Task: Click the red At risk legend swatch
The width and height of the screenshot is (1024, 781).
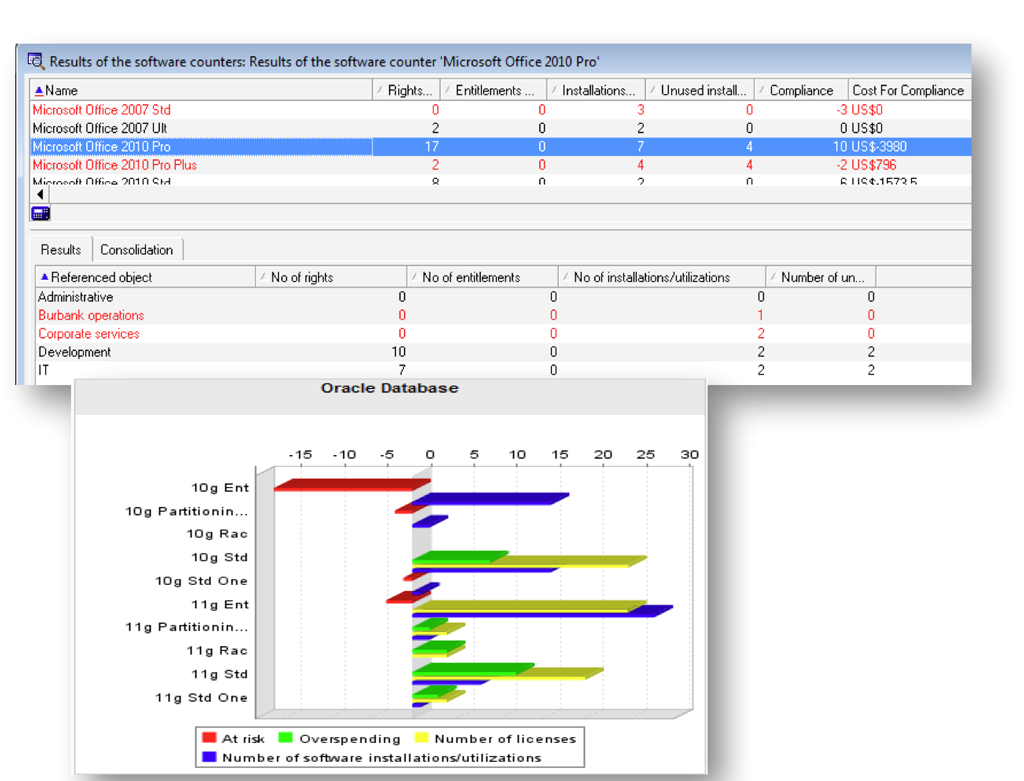Action: coord(209,738)
